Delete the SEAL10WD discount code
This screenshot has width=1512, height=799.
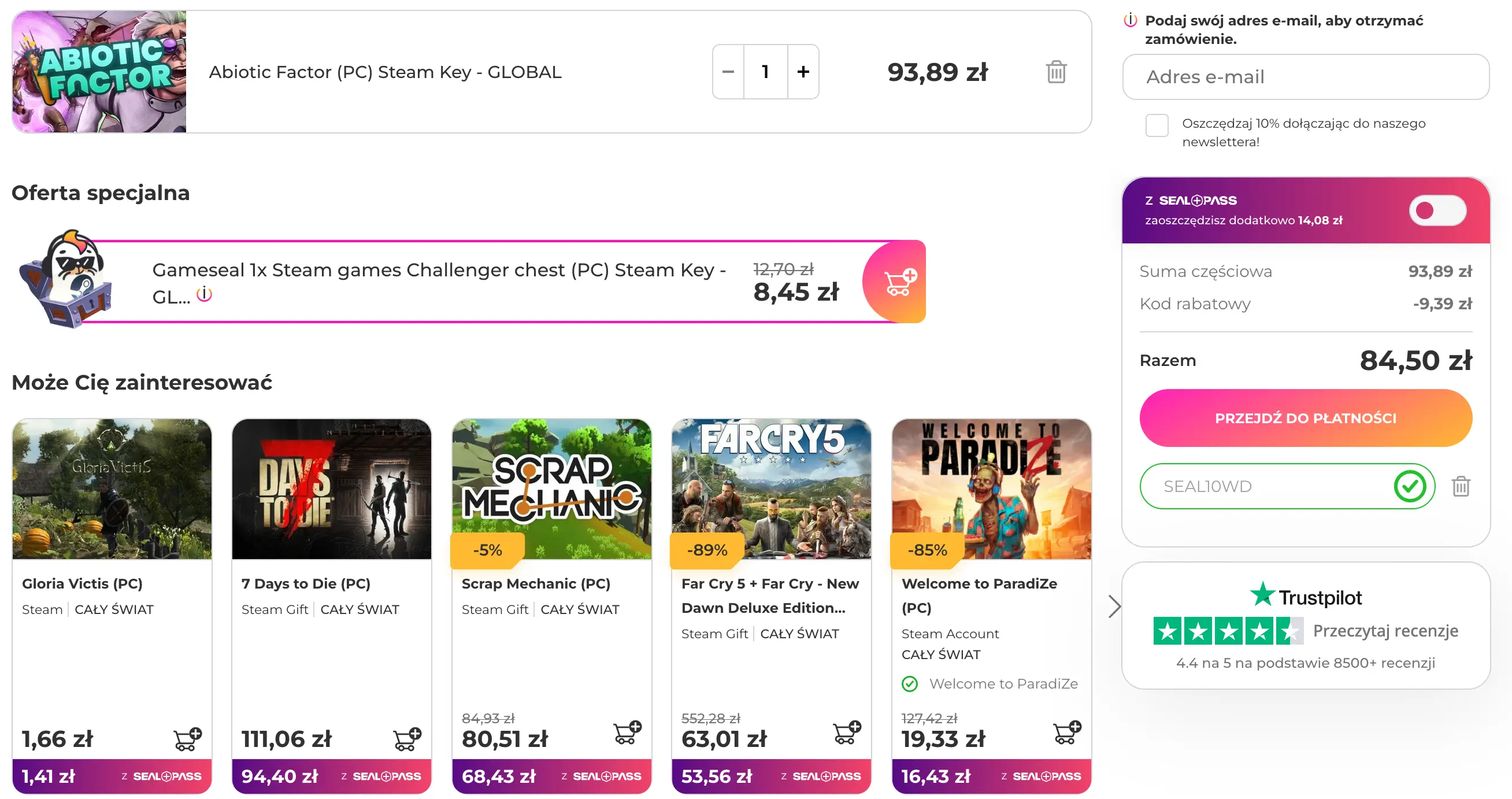[1461, 486]
